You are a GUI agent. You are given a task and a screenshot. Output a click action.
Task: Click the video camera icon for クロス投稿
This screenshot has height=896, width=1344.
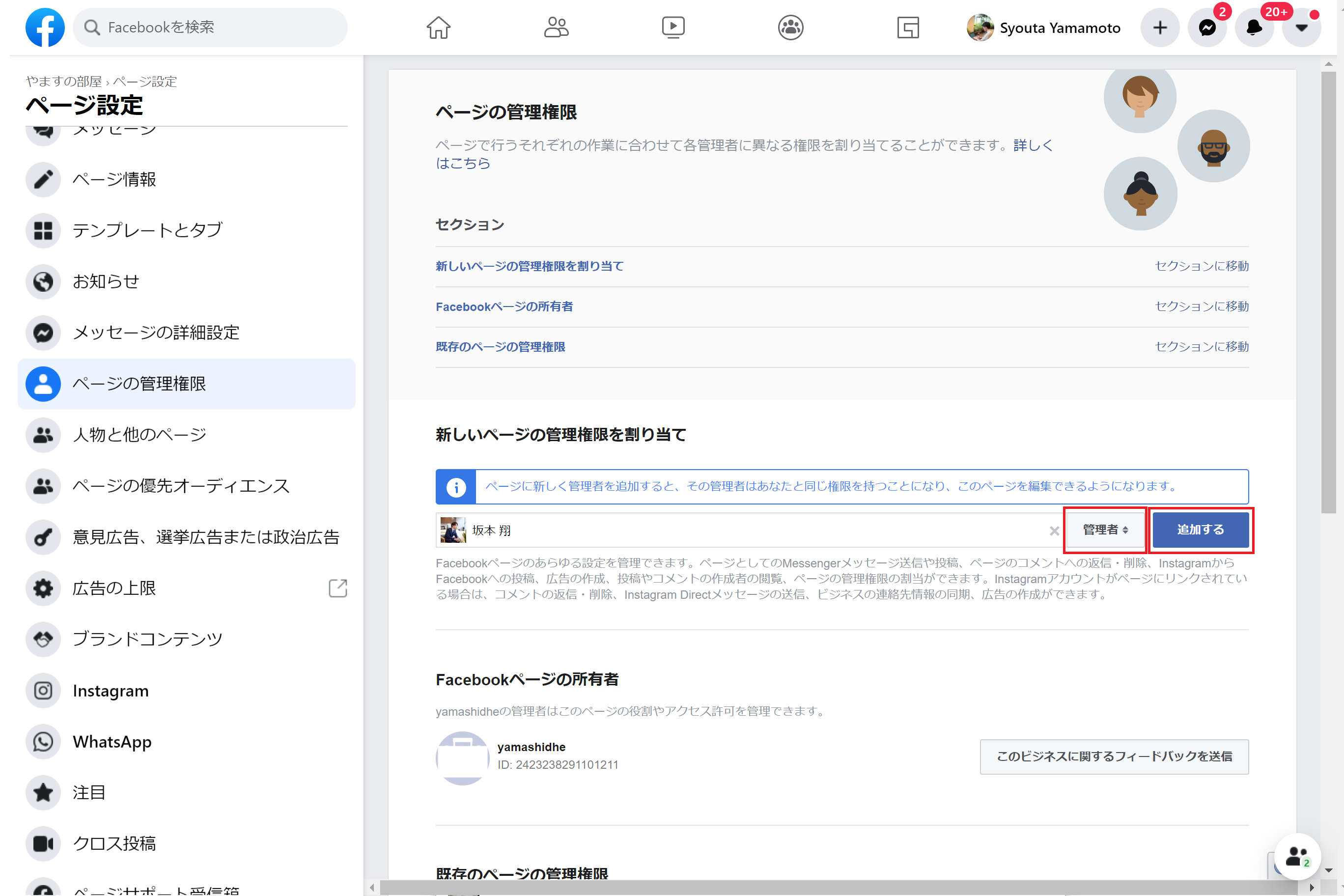43,843
